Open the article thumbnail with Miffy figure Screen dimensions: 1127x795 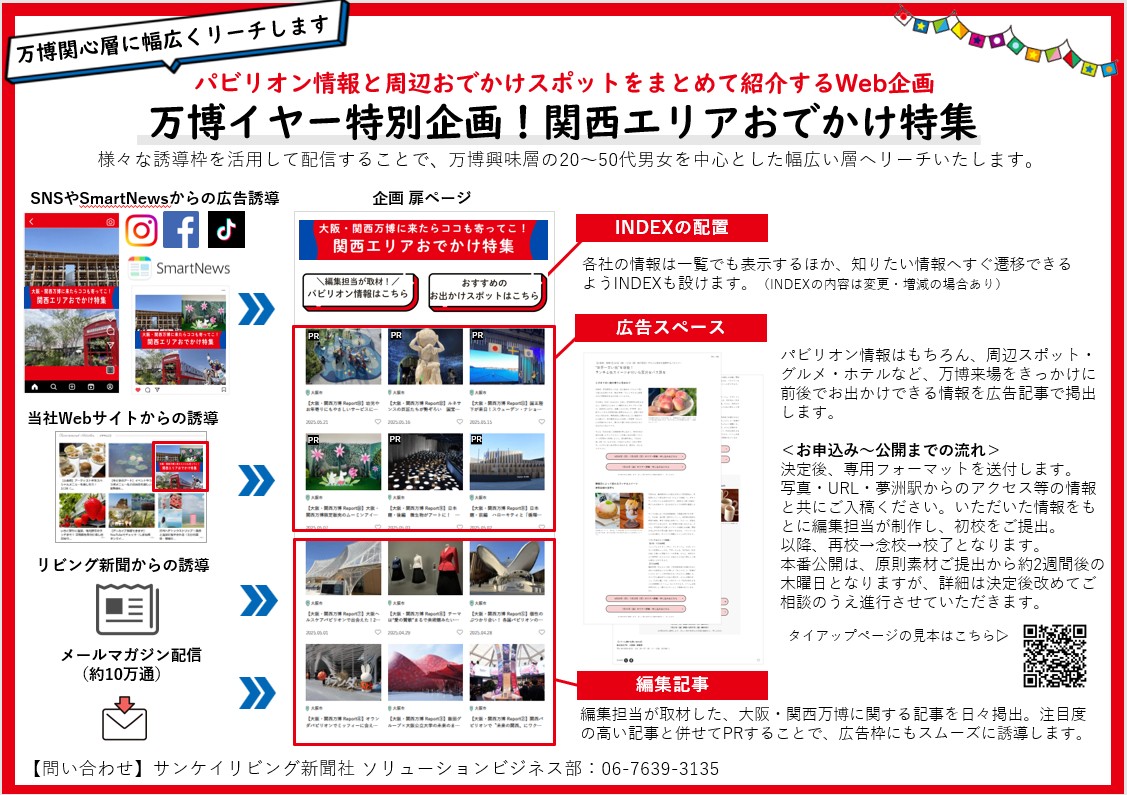(344, 673)
